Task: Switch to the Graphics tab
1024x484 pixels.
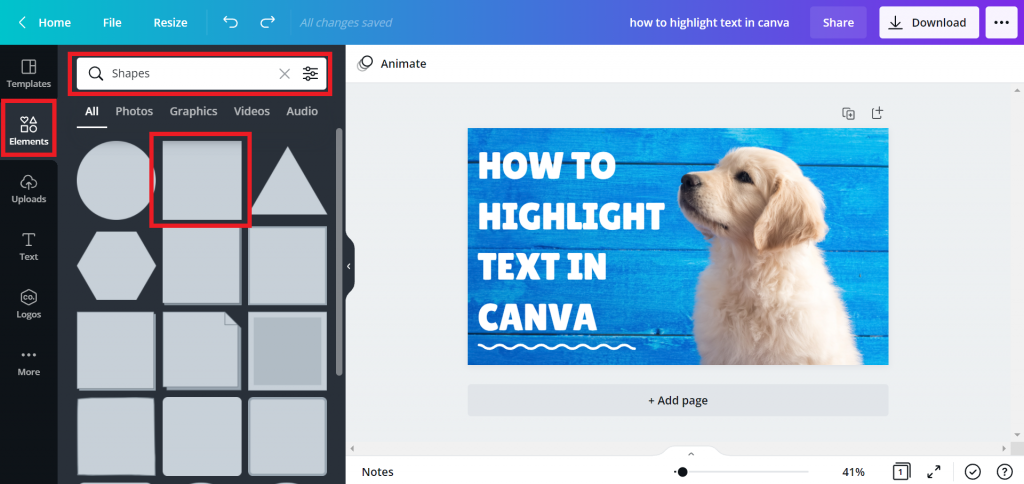Action: coord(193,111)
